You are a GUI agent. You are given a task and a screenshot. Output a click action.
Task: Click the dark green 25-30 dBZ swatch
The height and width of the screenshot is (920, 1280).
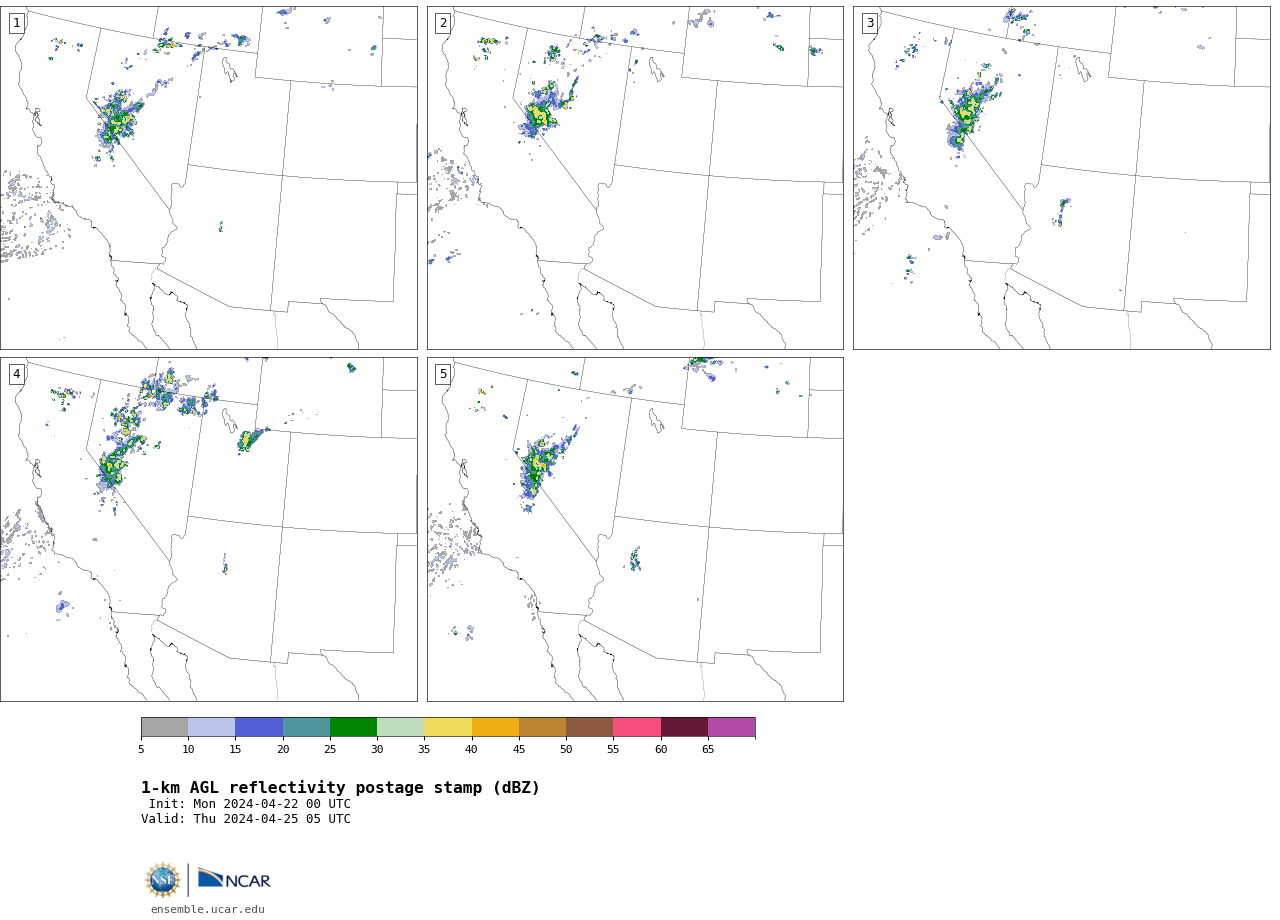tap(353, 727)
